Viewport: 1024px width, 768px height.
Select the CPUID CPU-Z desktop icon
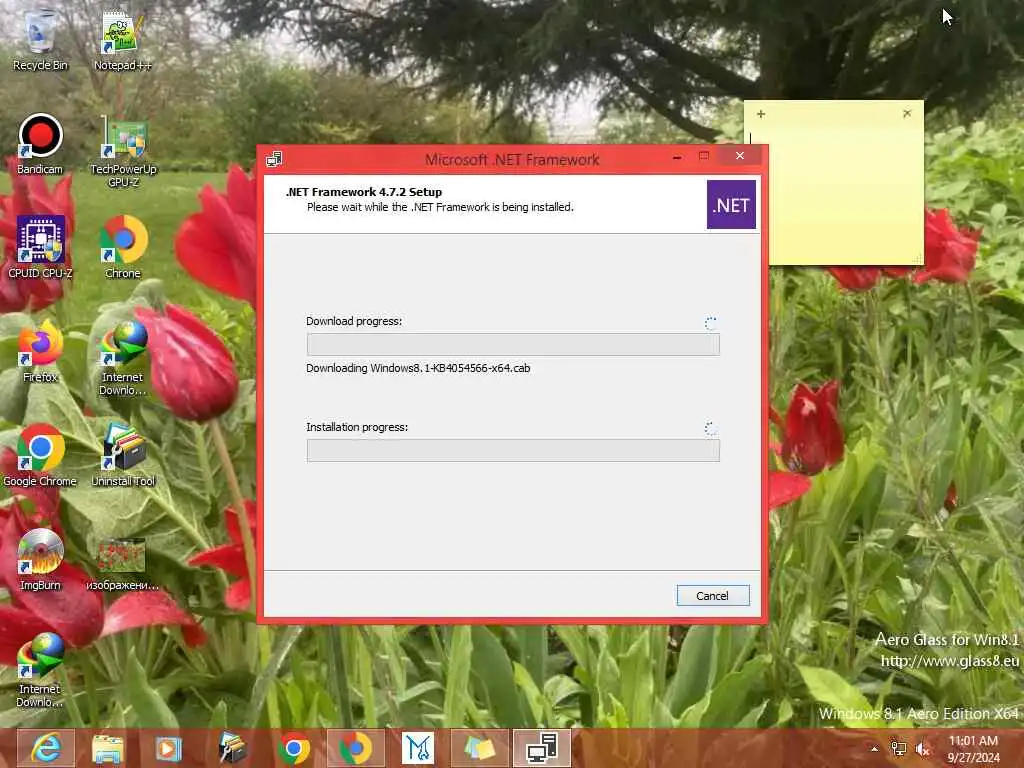[40, 247]
